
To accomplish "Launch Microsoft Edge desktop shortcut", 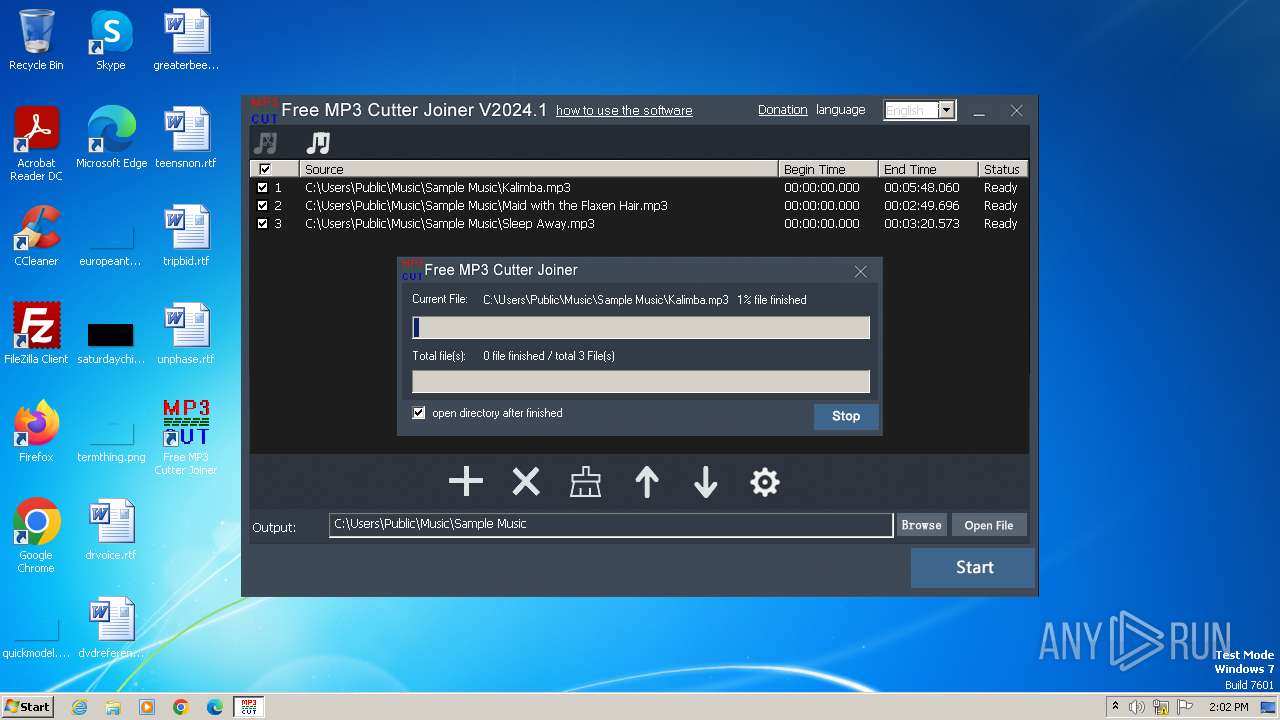I will [x=111, y=138].
